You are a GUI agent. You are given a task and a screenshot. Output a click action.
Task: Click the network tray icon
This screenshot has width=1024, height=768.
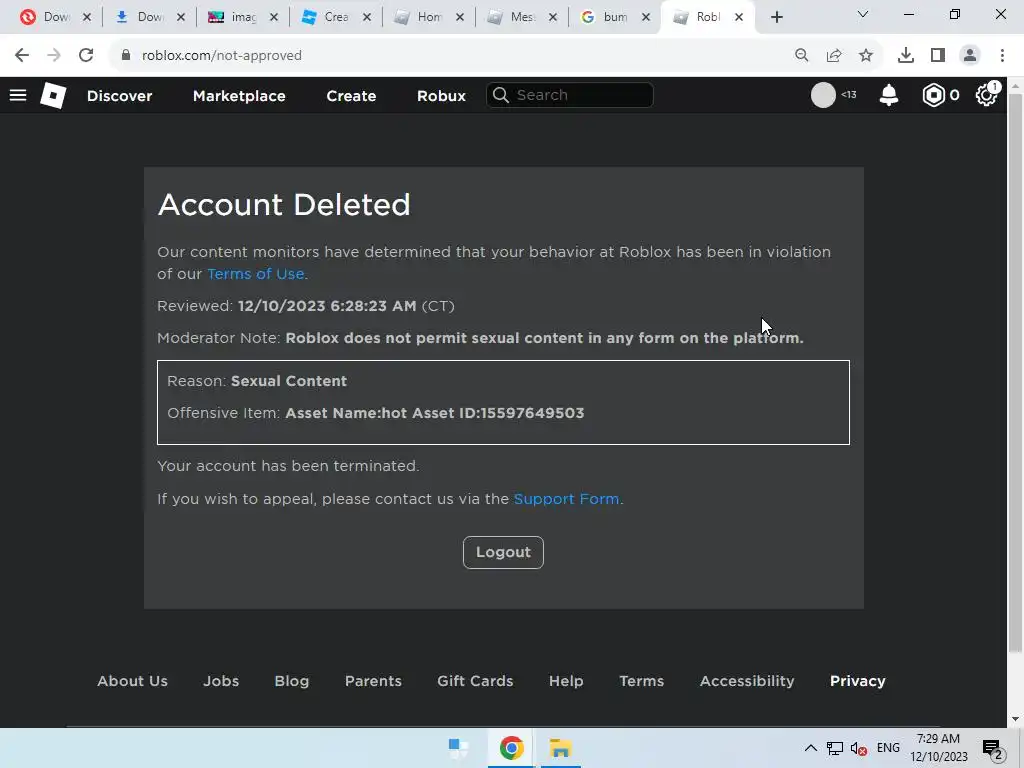tap(835, 748)
